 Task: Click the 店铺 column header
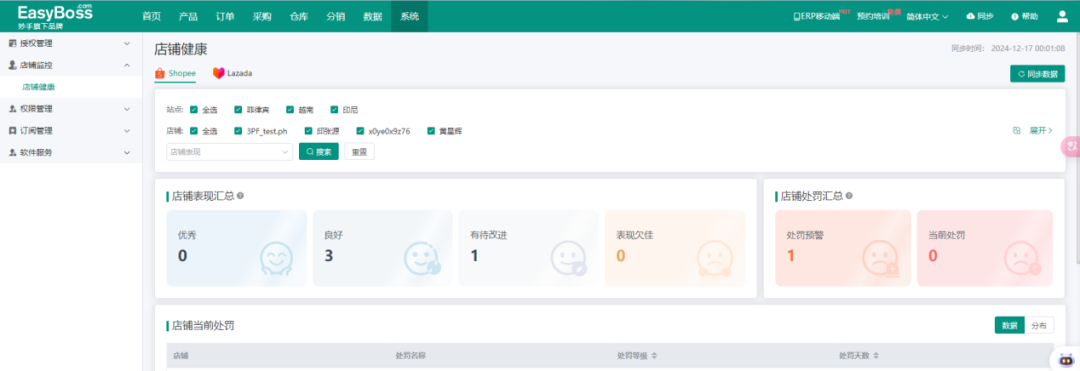click(x=180, y=356)
